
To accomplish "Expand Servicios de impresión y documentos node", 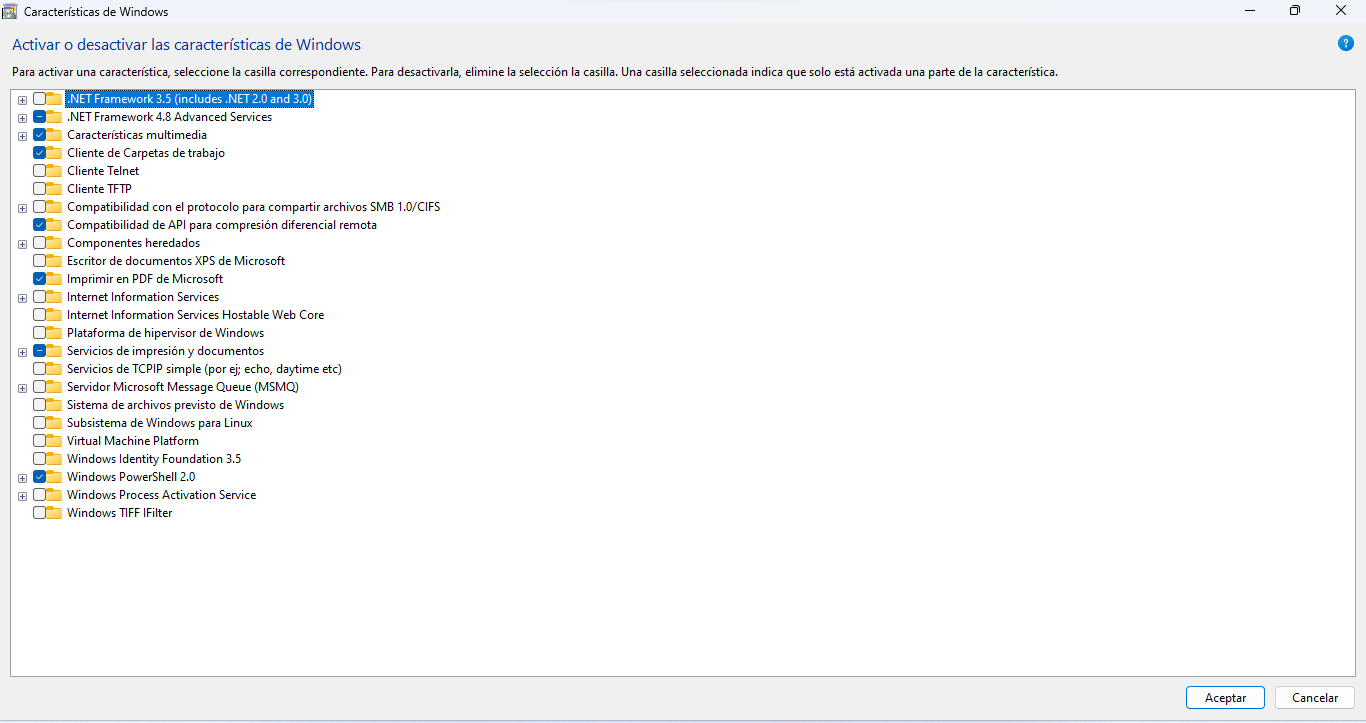I will coord(22,352).
